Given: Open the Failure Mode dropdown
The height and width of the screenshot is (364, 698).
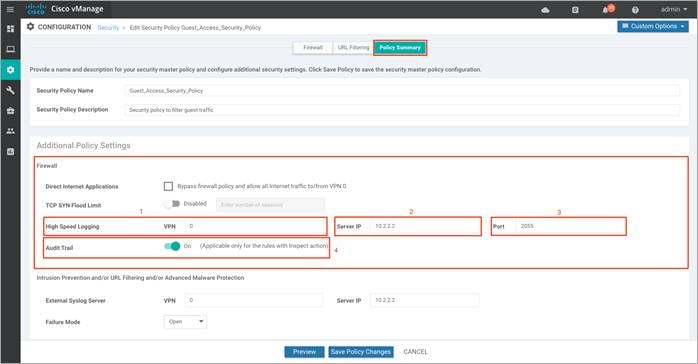Looking at the screenshot, I should [185, 321].
